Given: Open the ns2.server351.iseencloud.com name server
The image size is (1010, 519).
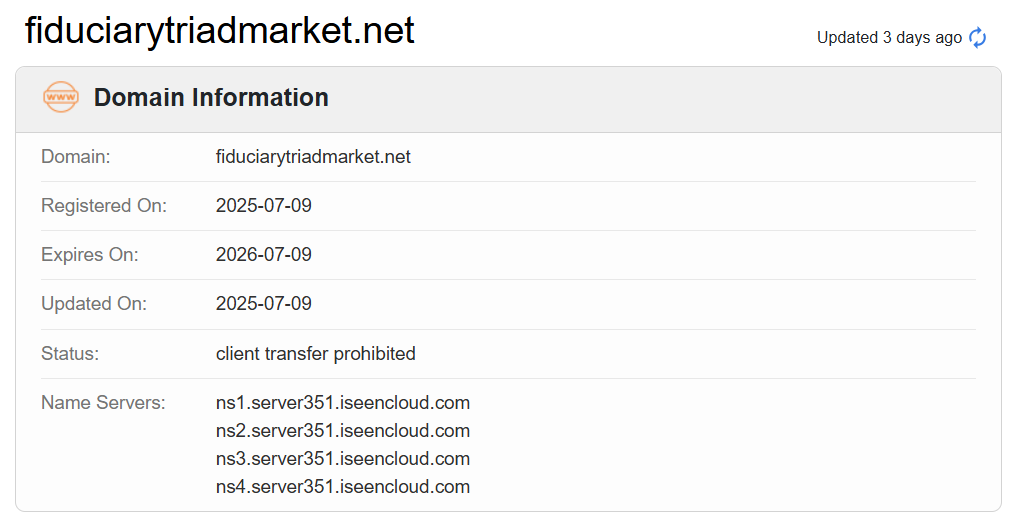Looking at the screenshot, I should tap(343, 431).
